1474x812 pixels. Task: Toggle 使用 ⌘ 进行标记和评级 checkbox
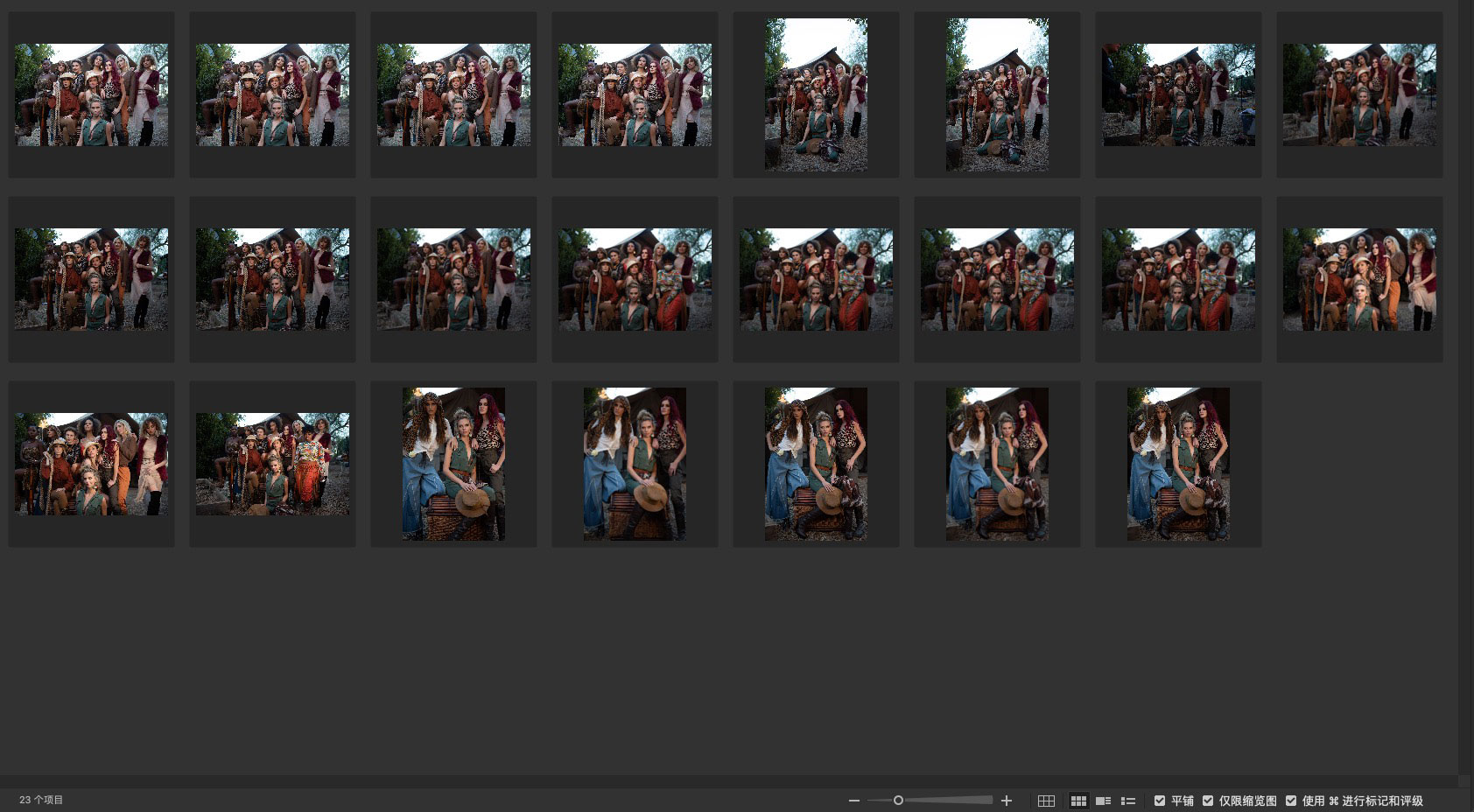coord(1291,801)
